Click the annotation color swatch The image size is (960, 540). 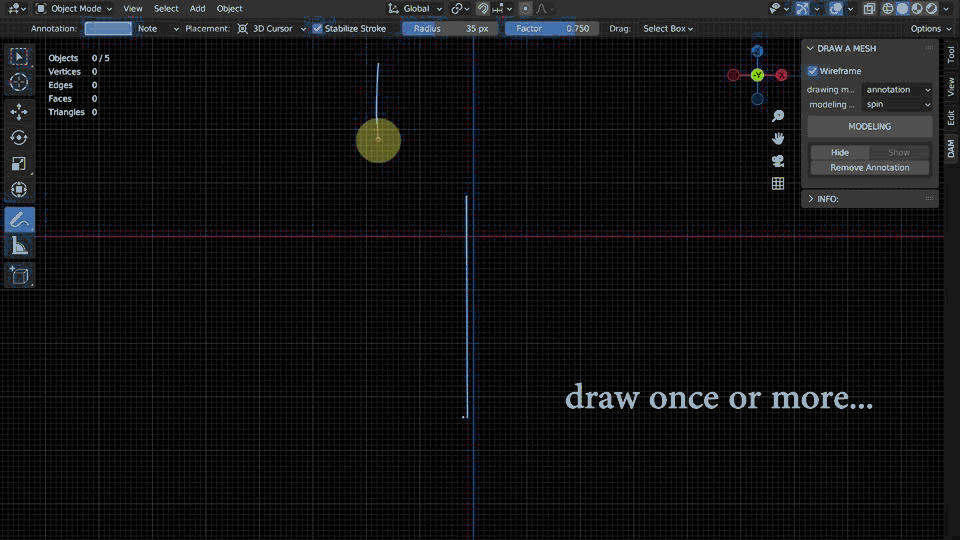click(108, 29)
